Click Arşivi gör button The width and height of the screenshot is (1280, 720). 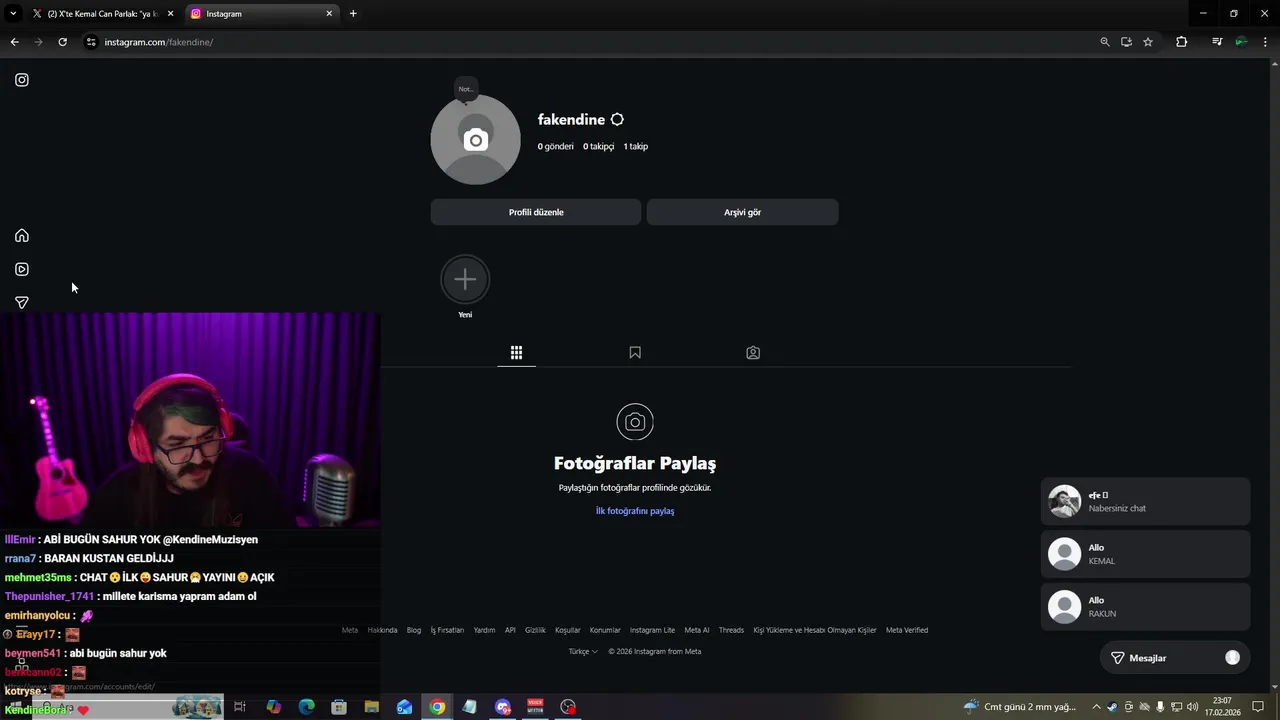point(742,212)
